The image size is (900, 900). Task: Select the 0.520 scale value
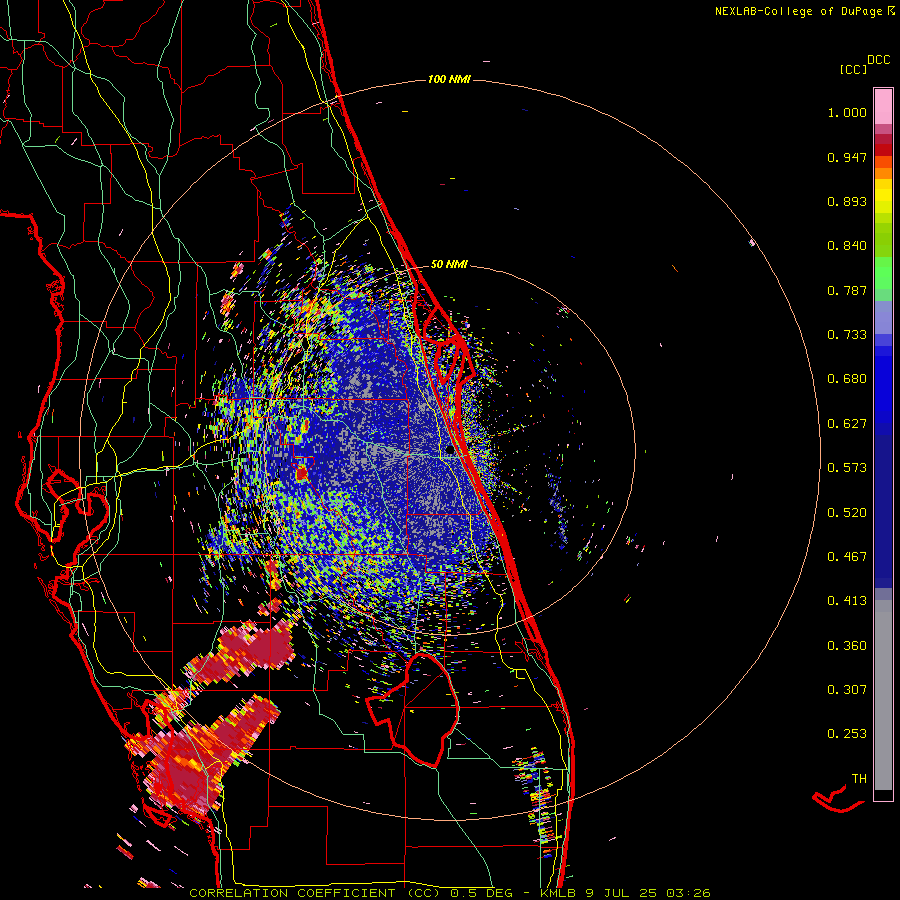tap(847, 513)
